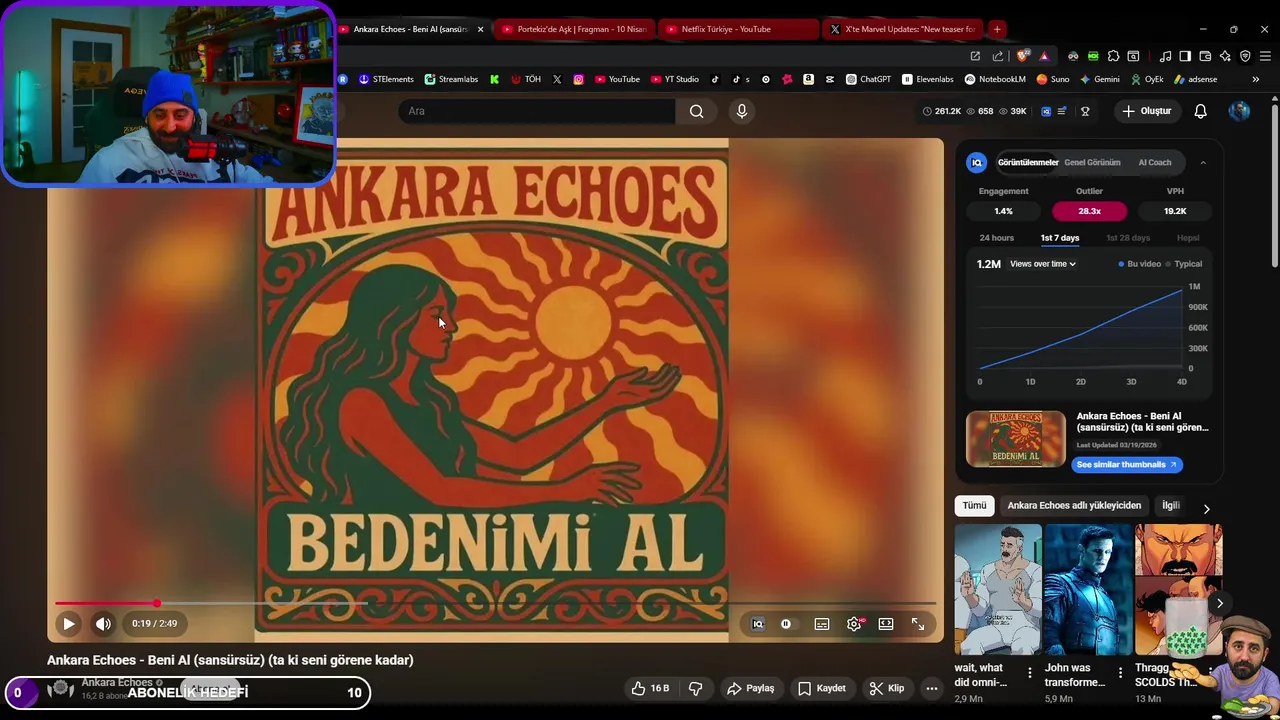Select the 1st 28 days range

pyautogui.click(x=1128, y=238)
